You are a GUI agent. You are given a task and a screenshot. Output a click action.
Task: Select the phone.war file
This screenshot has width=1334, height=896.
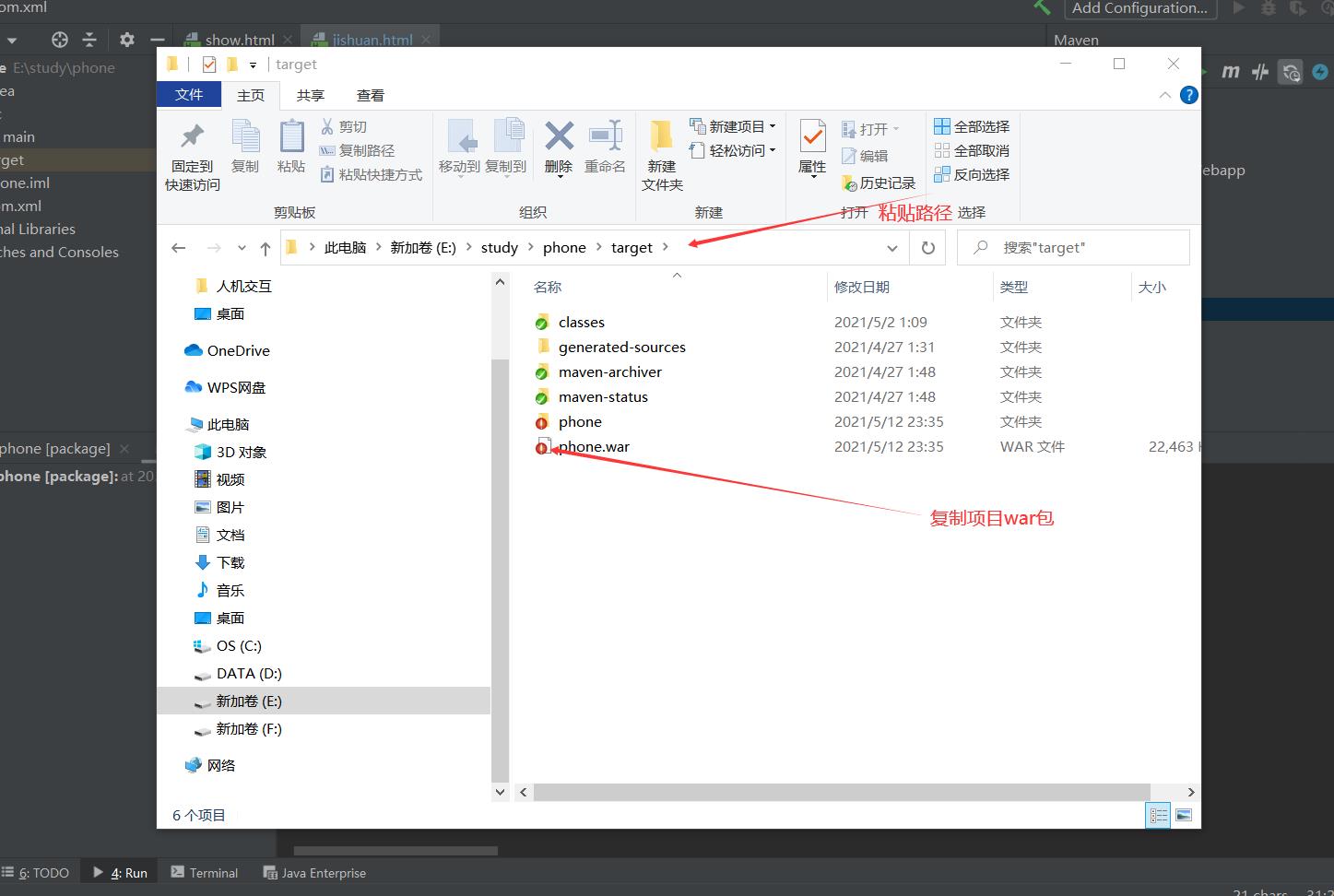click(x=594, y=446)
